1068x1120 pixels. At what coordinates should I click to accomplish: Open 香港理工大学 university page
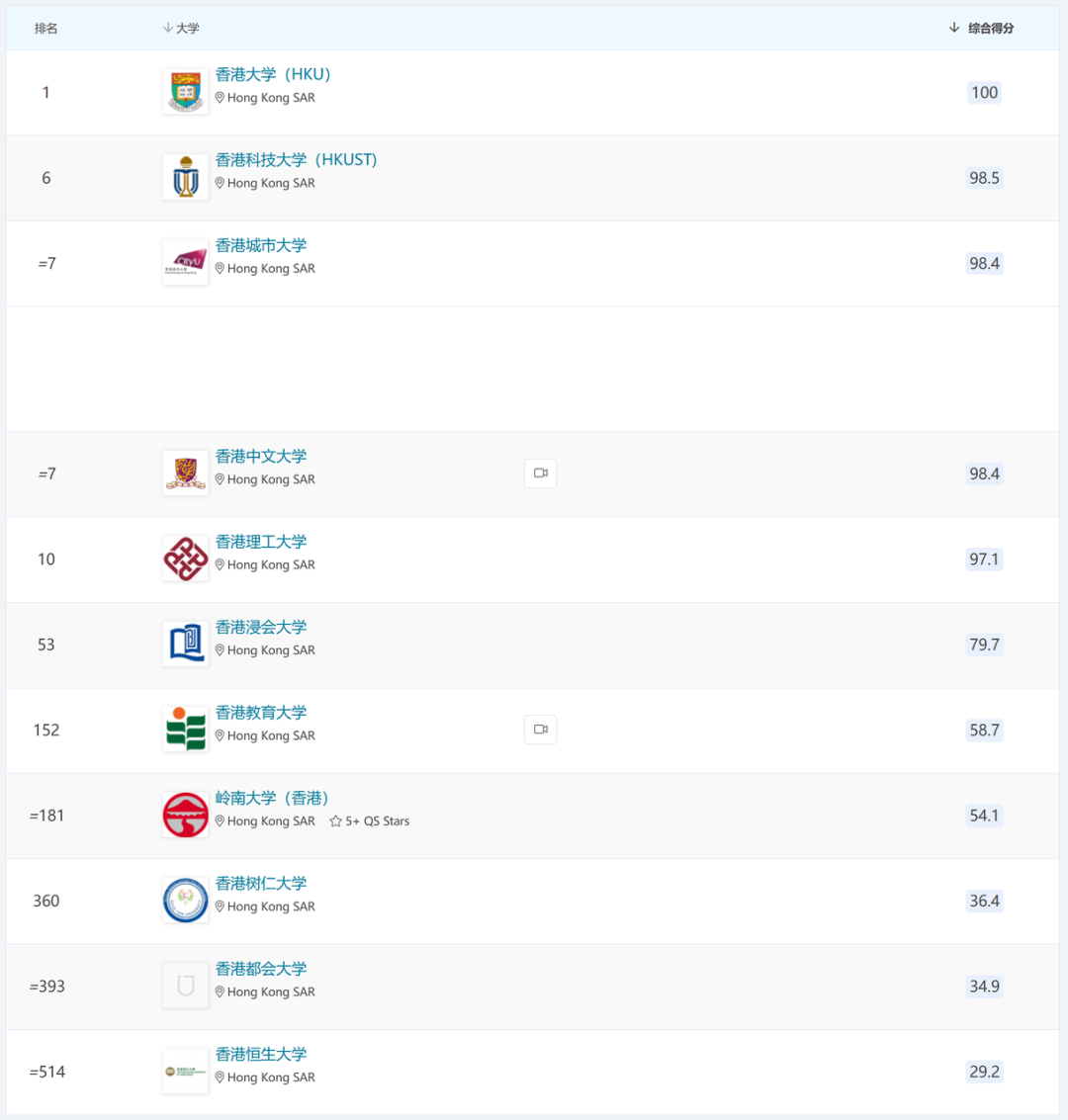coord(261,542)
